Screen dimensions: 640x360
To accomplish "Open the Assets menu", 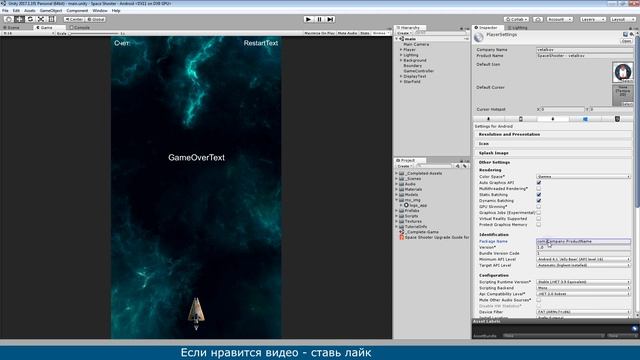I will [30, 11].
